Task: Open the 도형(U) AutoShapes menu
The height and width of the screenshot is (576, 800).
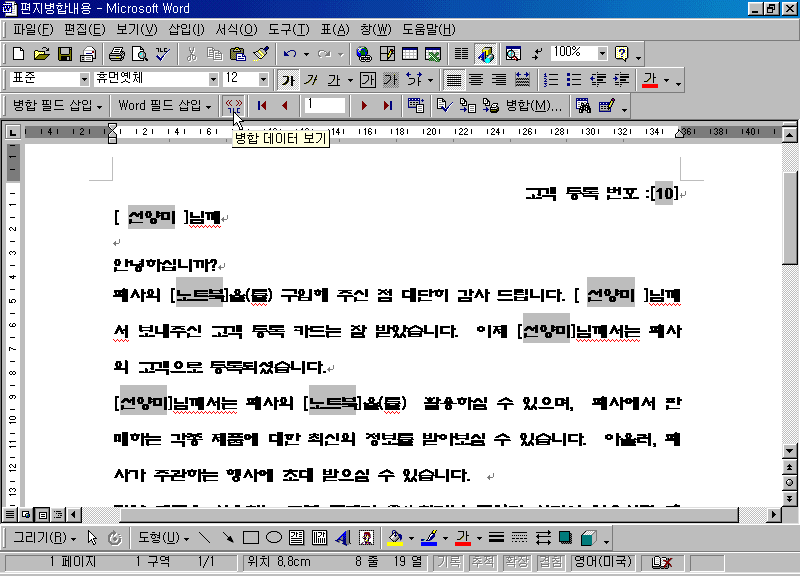Action: [163, 538]
